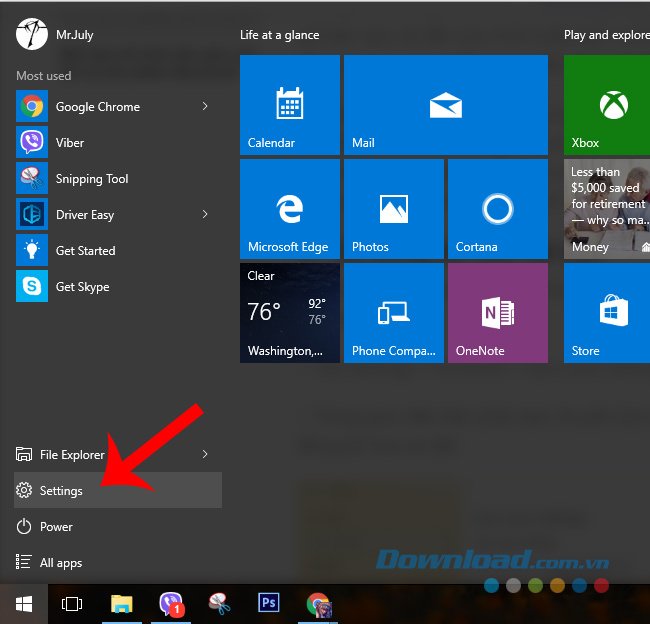Launch the OneNote tile
Viewport: 650px width, 624px height.
click(x=497, y=313)
